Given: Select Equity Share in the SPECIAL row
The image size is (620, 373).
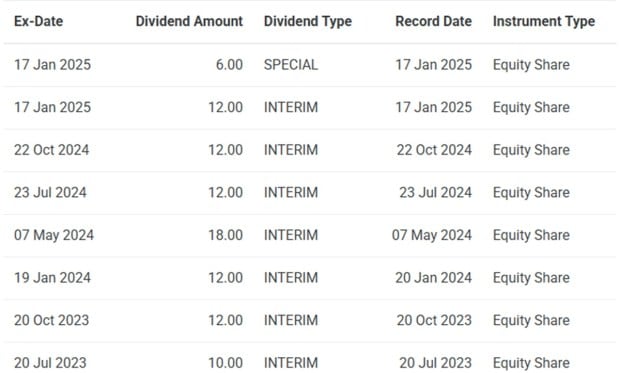Looking at the screenshot, I should point(531,65).
